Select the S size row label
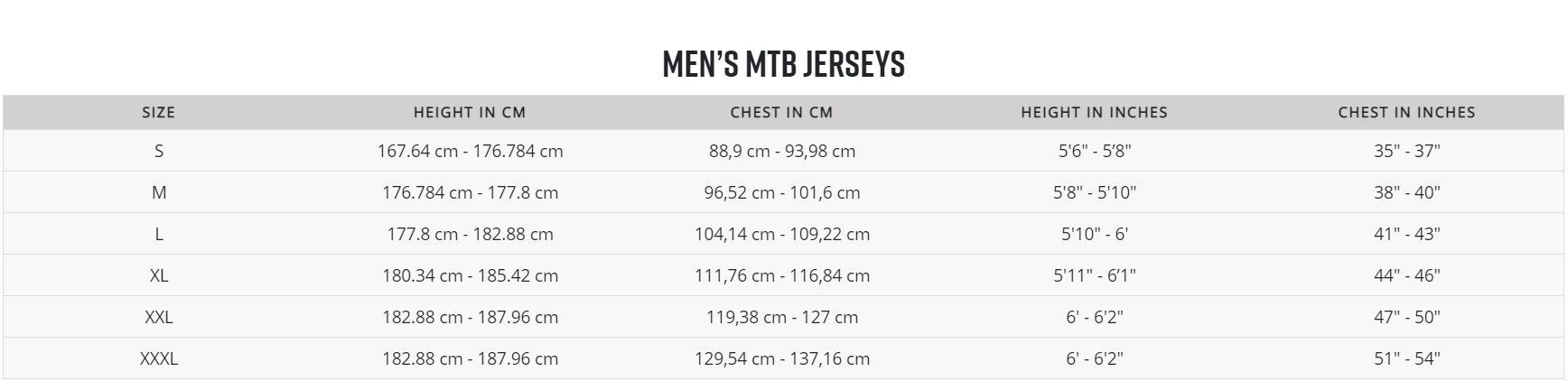The width and height of the screenshot is (1568, 381). [x=159, y=151]
